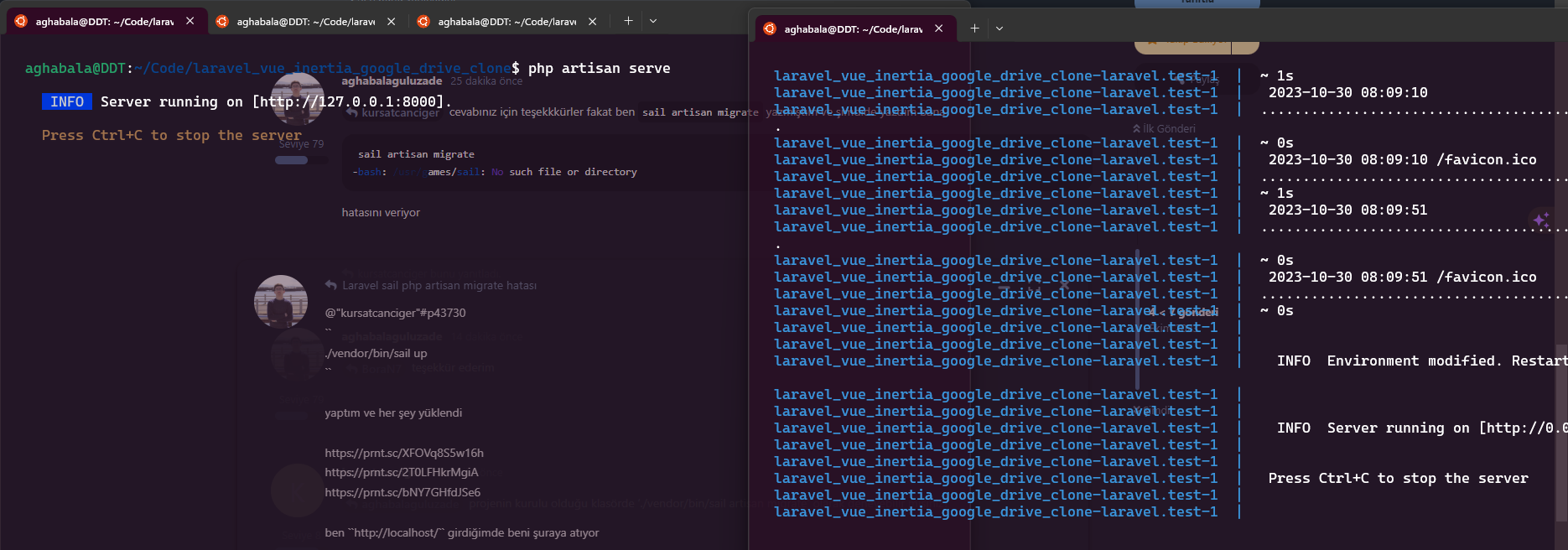Click '2023-10-30 08:09:51 /favicon.ico' log line
Viewport: 1568px width, 550px height.
(x=1403, y=277)
